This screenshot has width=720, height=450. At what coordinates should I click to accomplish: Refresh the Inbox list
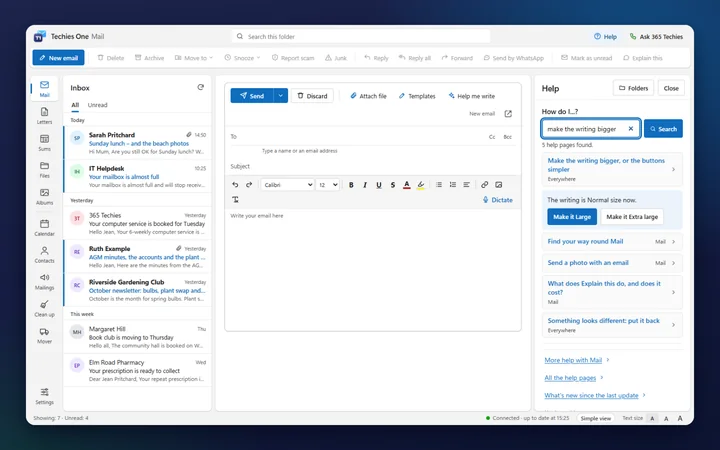tap(201, 87)
